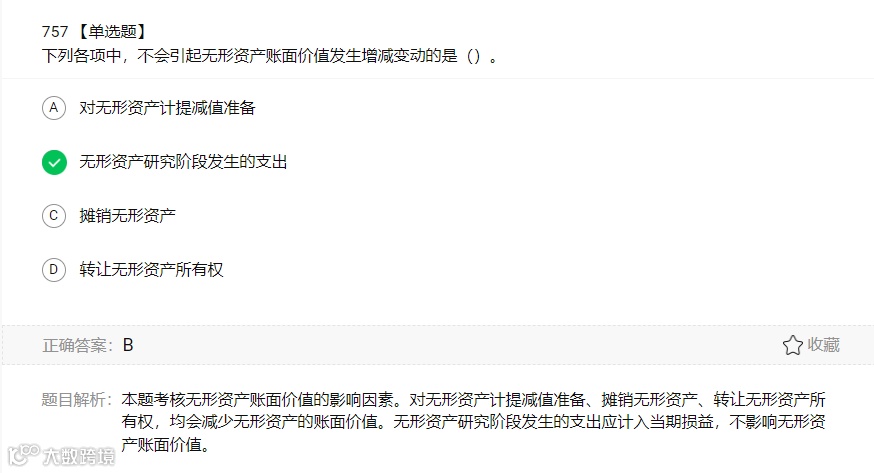This screenshot has height=473, width=874.
Task: Click the correct answer letter B
Action: tap(128, 345)
